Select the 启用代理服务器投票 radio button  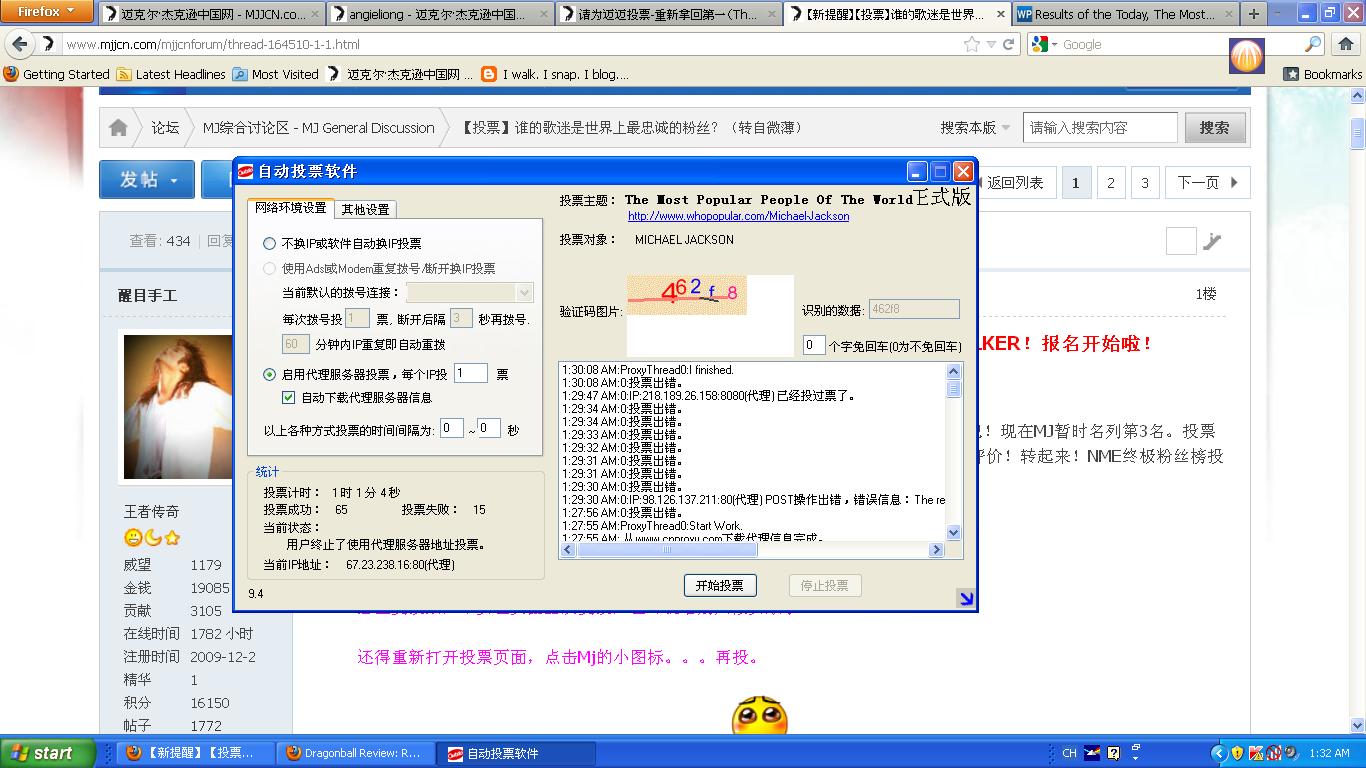pyautogui.click(x=269, y=374)
